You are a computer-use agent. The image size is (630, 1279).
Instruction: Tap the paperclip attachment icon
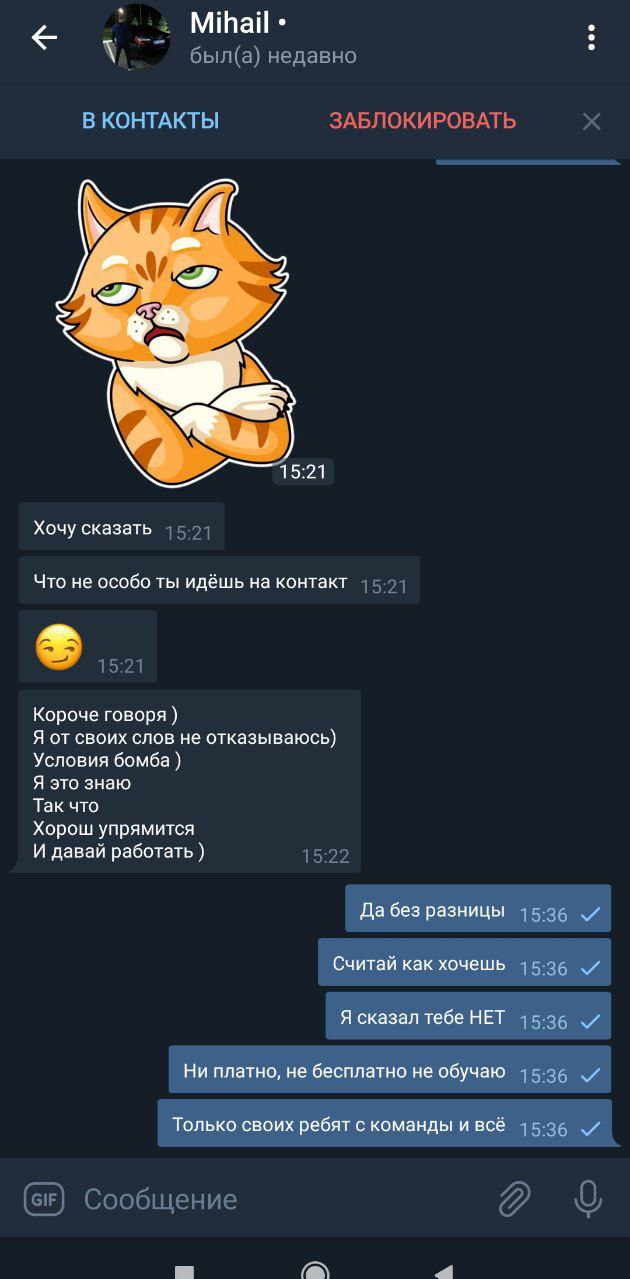pyautogui.click(x=514, y=1199)
